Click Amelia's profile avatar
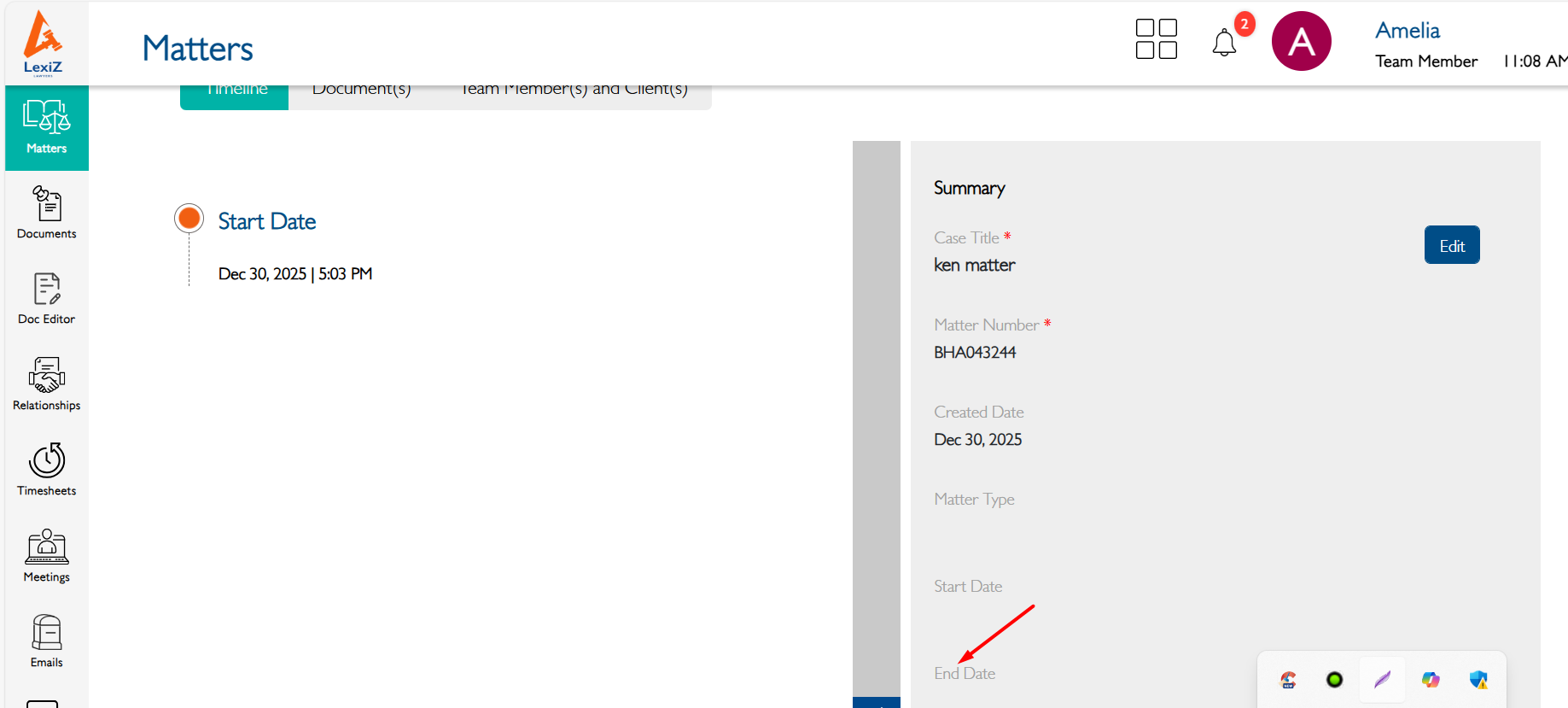This screenshot has width=1568, height=708. (1301, 41)
